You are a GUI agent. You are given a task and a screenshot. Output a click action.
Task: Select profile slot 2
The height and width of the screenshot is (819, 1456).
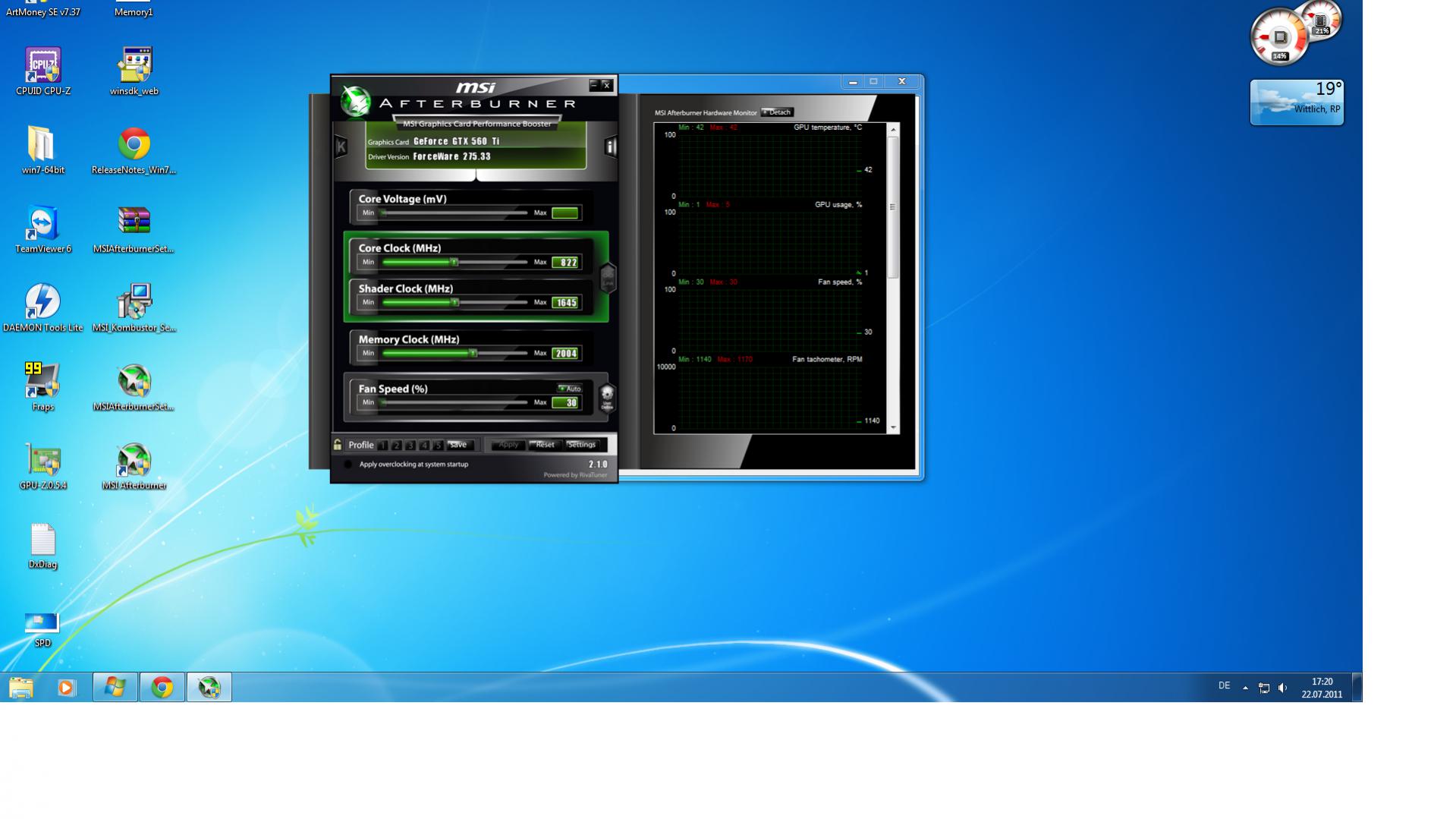(x=396, y=446)
